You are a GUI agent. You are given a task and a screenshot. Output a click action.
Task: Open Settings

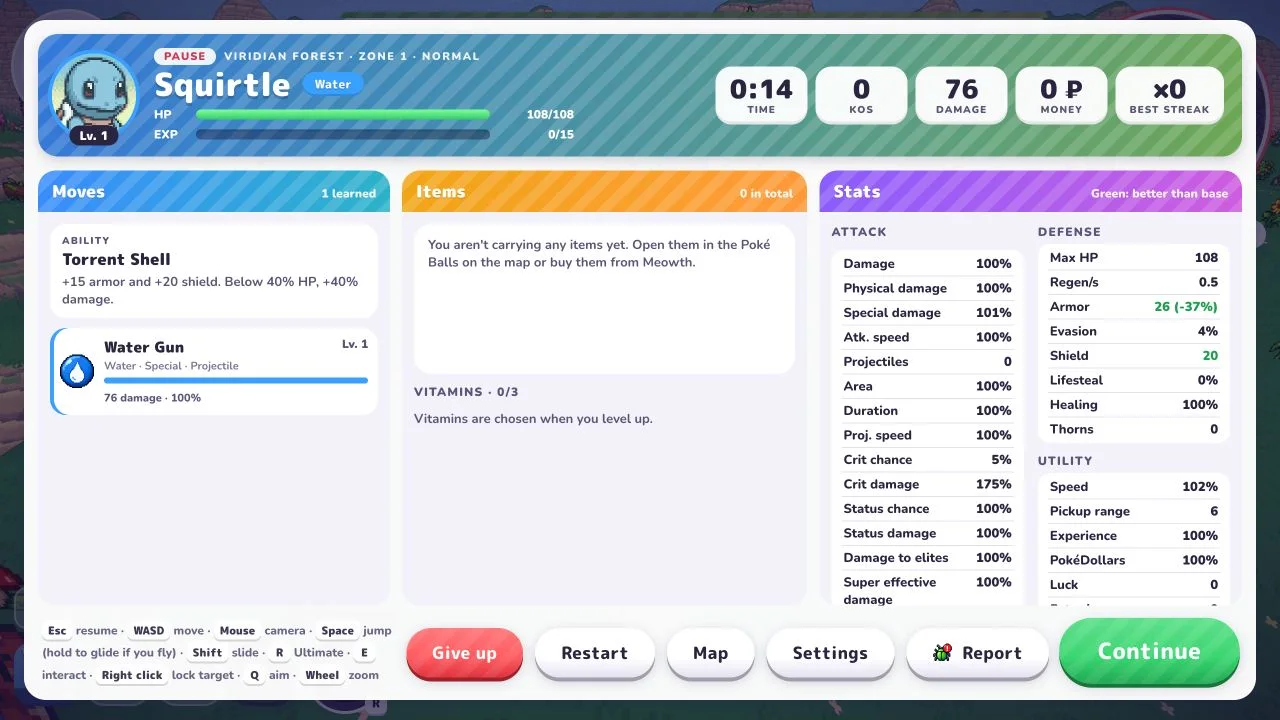830,653
